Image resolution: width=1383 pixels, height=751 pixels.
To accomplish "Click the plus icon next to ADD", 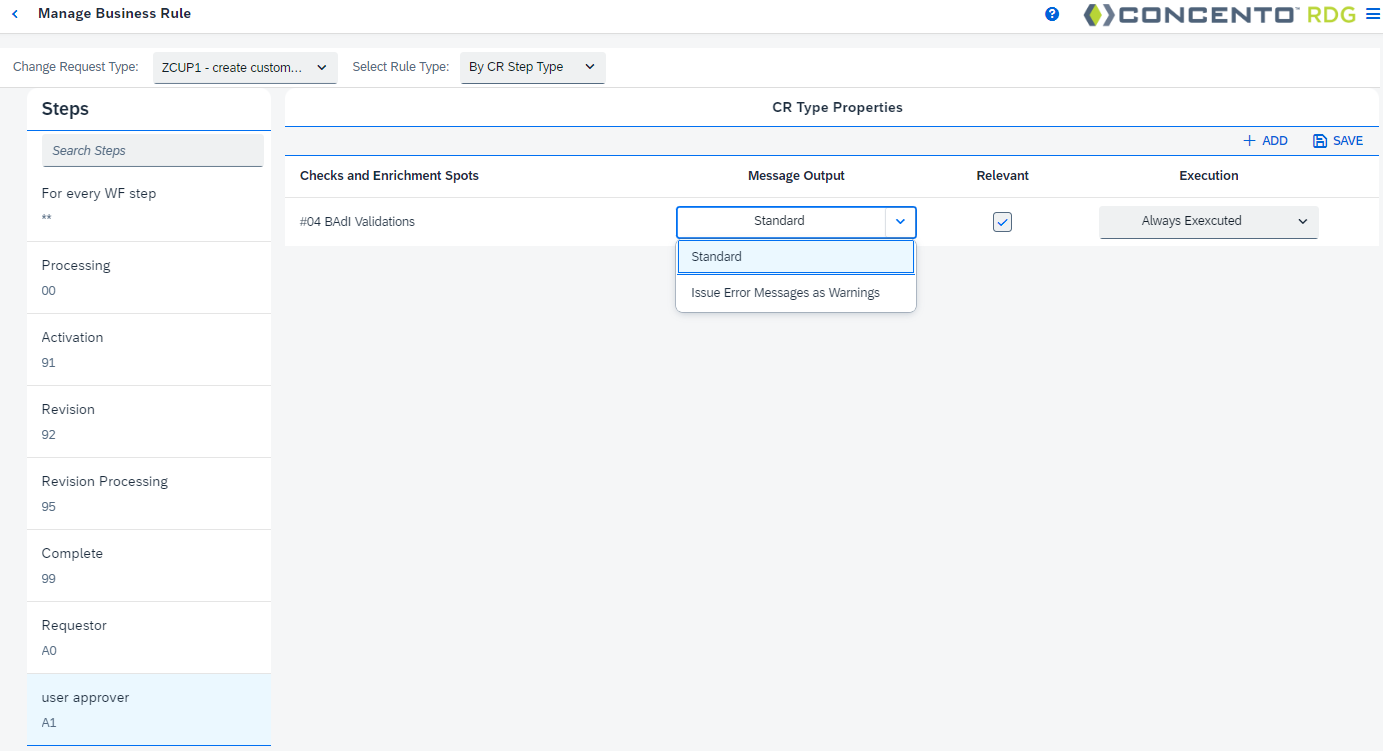I will point(1247,140).
